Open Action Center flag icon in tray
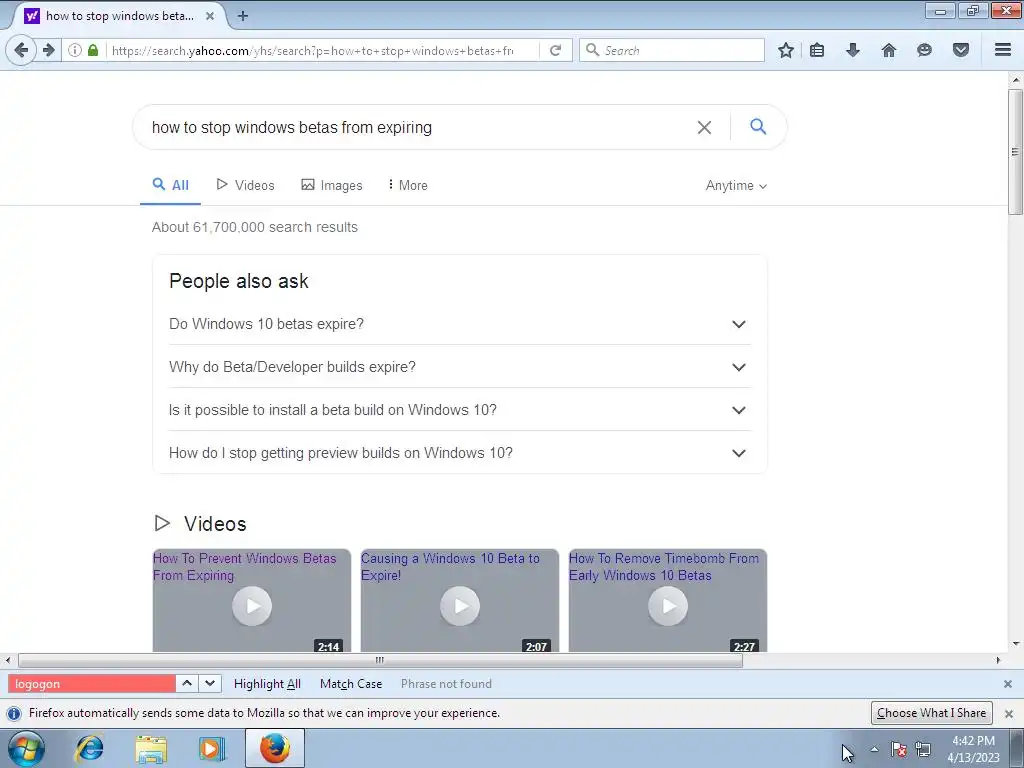 [x=899, y=749]
